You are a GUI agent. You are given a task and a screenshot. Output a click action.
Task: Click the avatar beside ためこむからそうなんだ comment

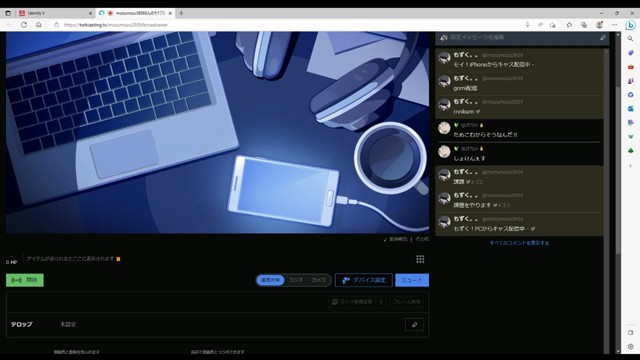click(x=444, y=128)
